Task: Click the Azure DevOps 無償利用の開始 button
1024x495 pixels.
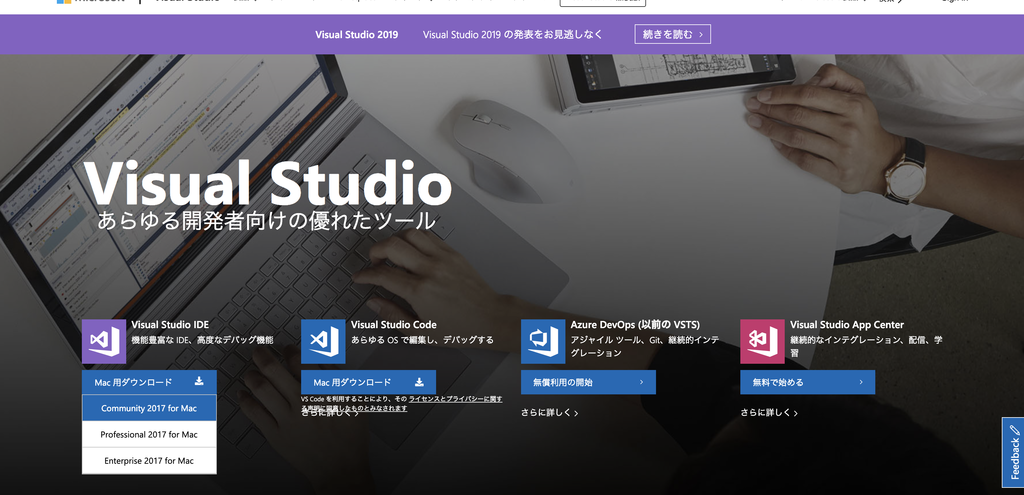Action: coord(588,382)
